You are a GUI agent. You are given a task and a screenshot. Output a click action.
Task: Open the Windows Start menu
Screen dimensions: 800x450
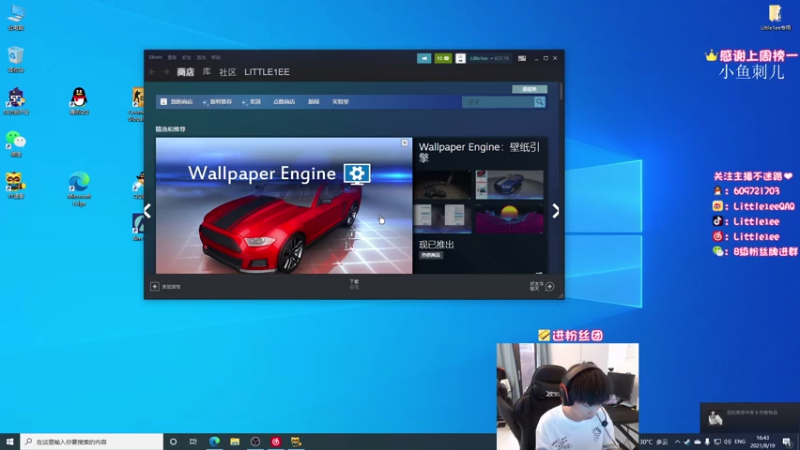(10, 441)
